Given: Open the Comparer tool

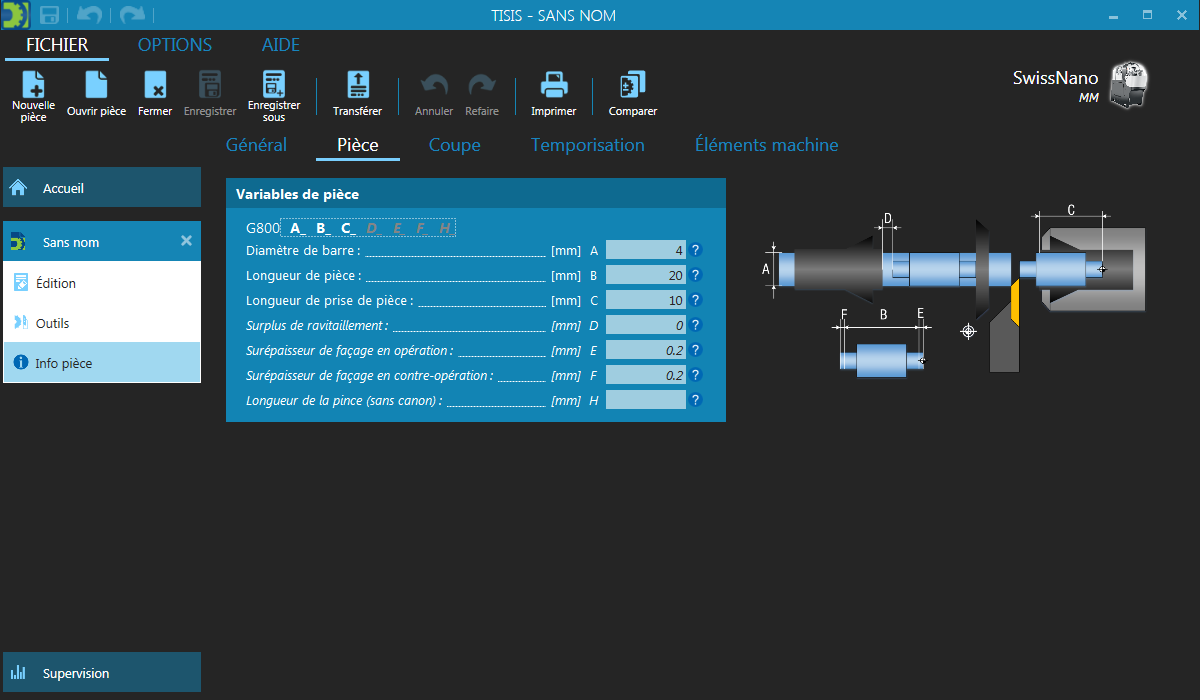Looking at the screenshot, I should [632, 86].
